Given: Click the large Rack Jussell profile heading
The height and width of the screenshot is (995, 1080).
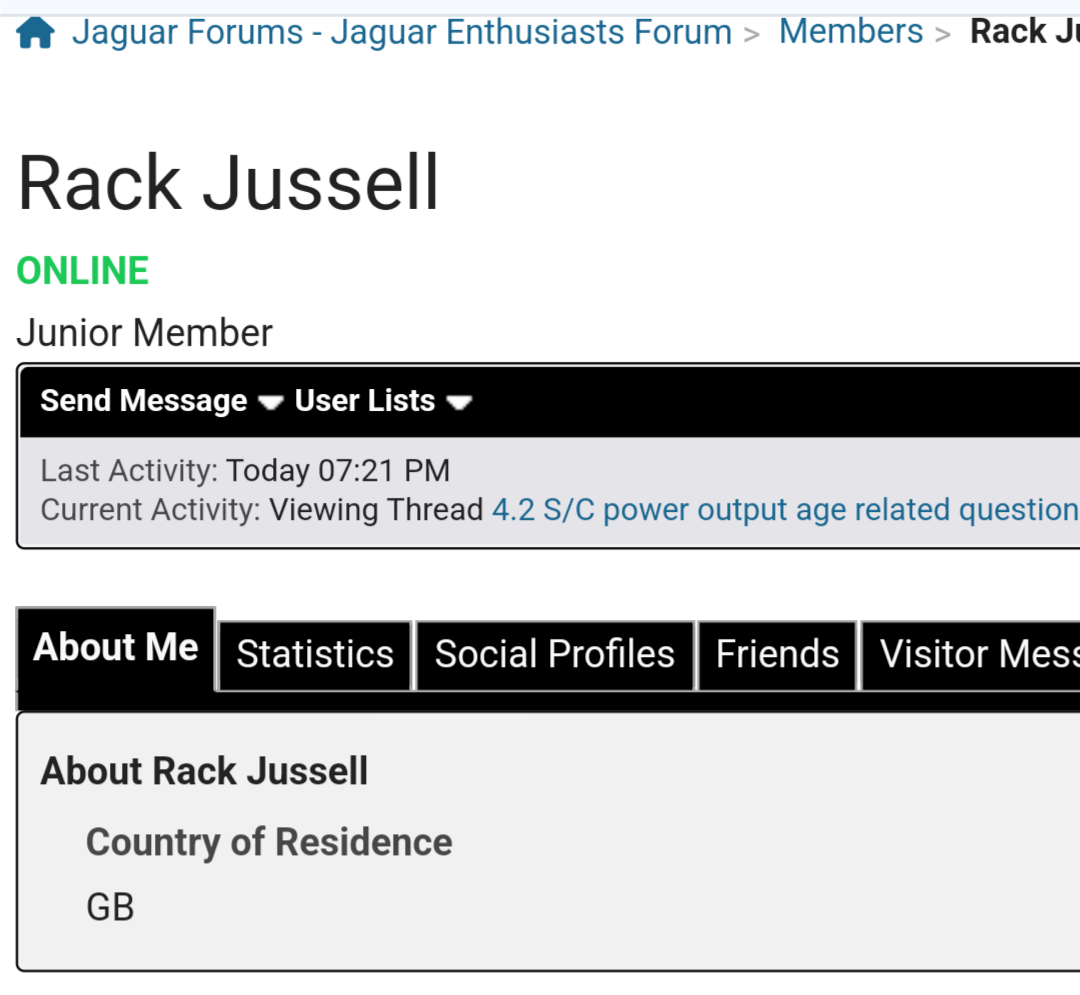Looking at the screenshot, I should [229, 183].
